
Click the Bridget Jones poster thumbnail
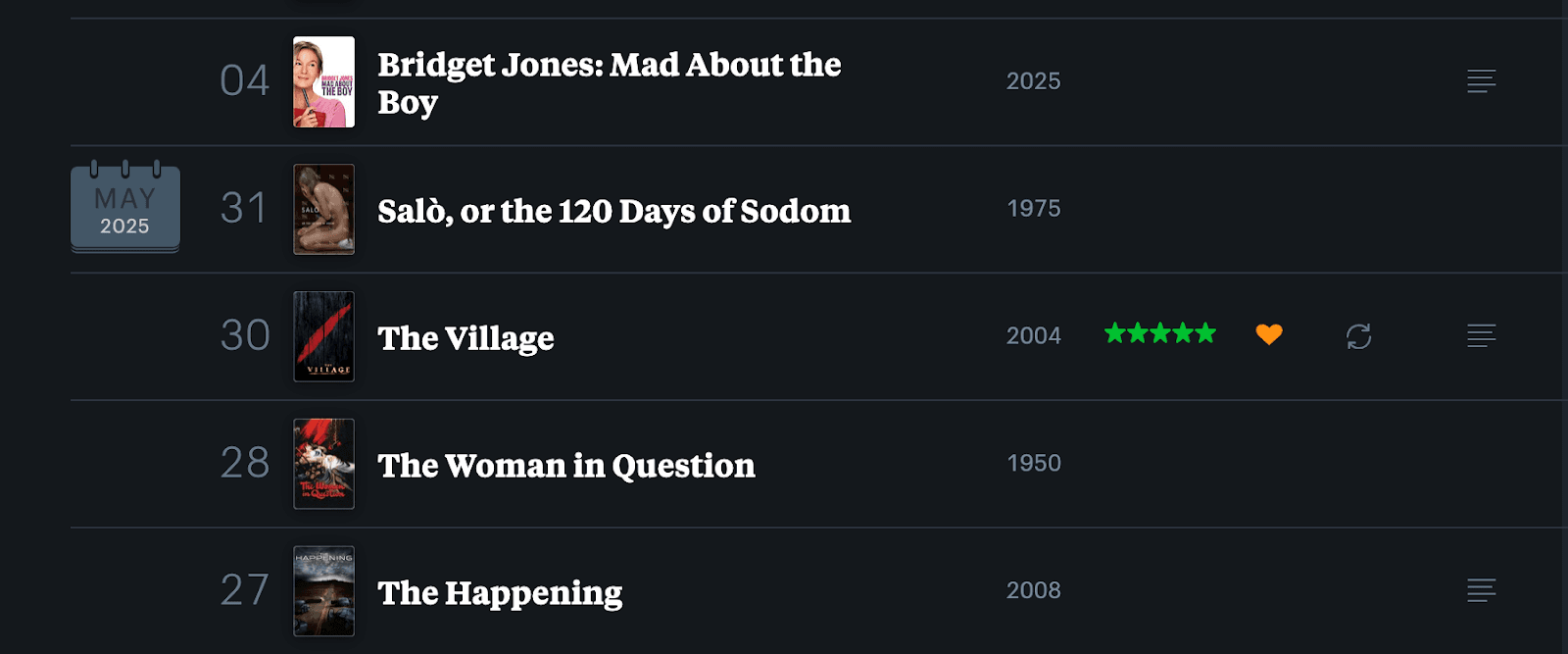click(324, 82)
